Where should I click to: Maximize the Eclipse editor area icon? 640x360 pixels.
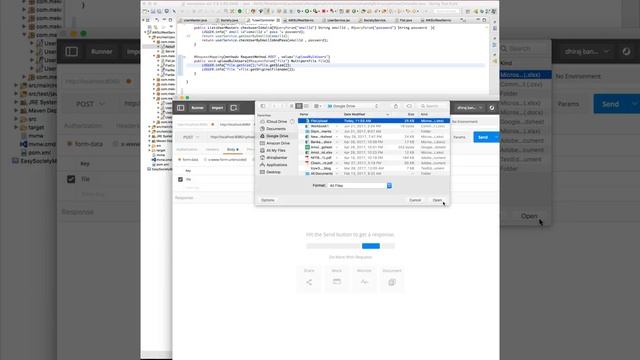[484, 20]
